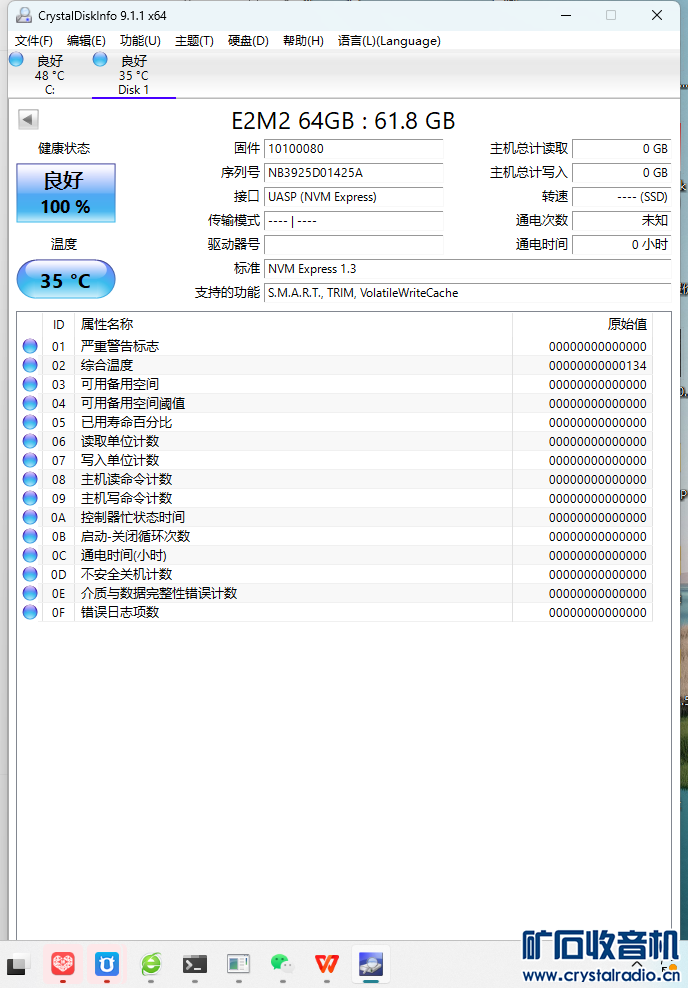This screenshot has width=688, height=988.
Task: Click the status icon for 控制器忙状态时间
Action: pyautogui.click(x=30, y=517)
